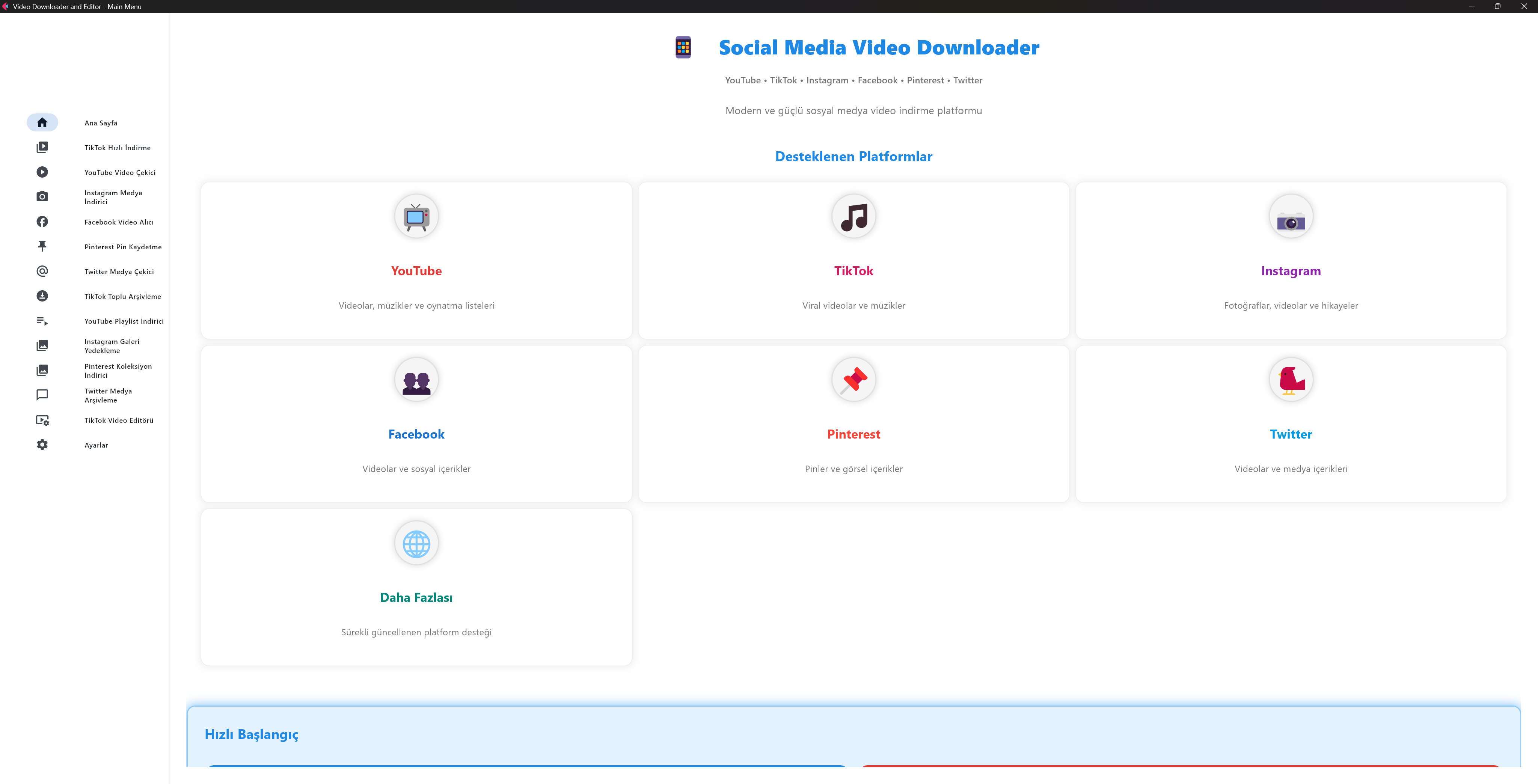Open YouTube Playlist İndirici playlist icon
The width and height of the screenshot is (1538, 784).
tap(42, 321)
